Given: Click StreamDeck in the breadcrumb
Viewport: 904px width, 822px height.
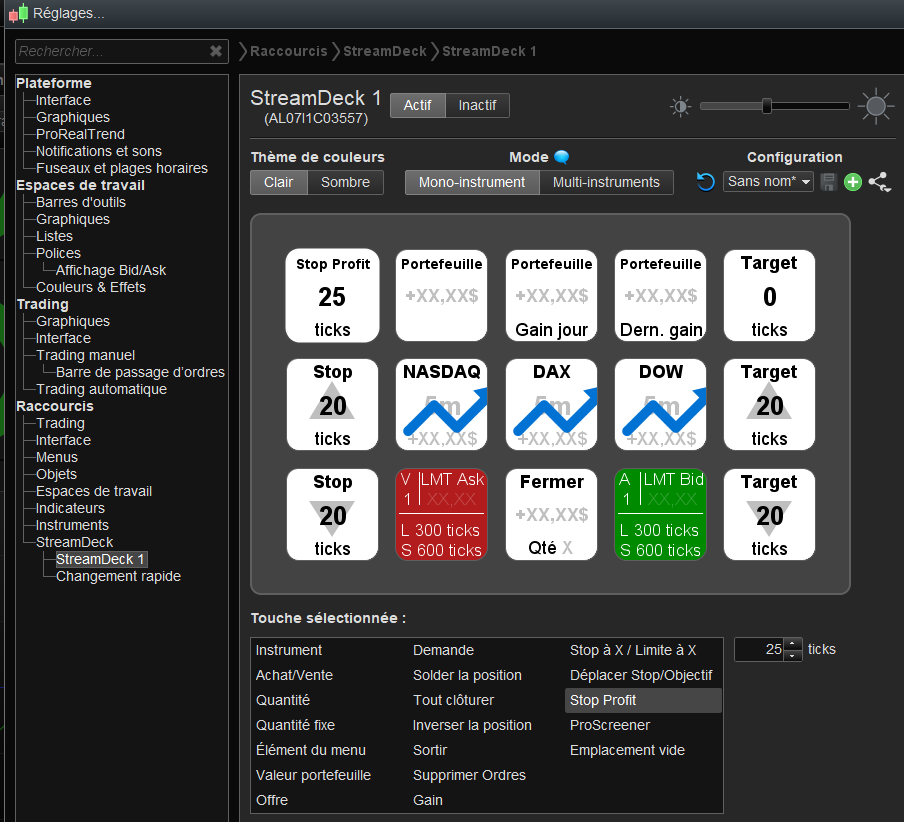Looking at the screenshot, I should [385, 51].
